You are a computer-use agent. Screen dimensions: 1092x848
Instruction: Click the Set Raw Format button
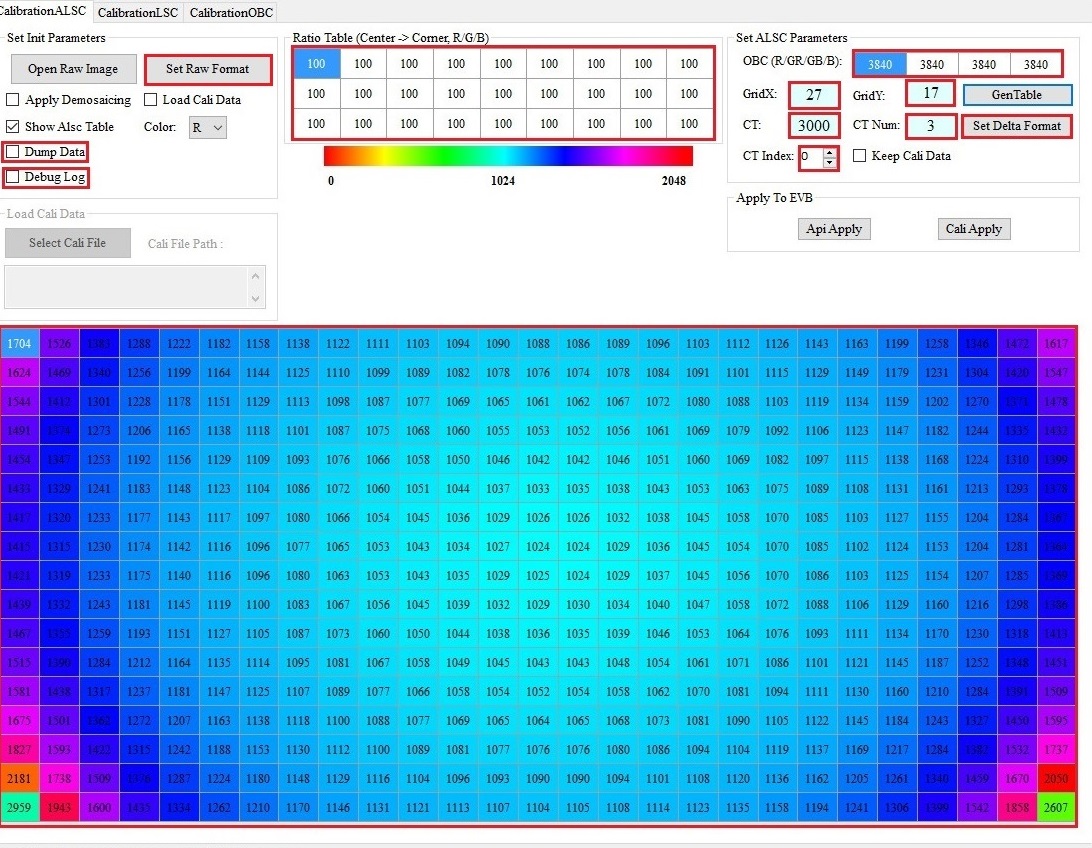point(208,69)
